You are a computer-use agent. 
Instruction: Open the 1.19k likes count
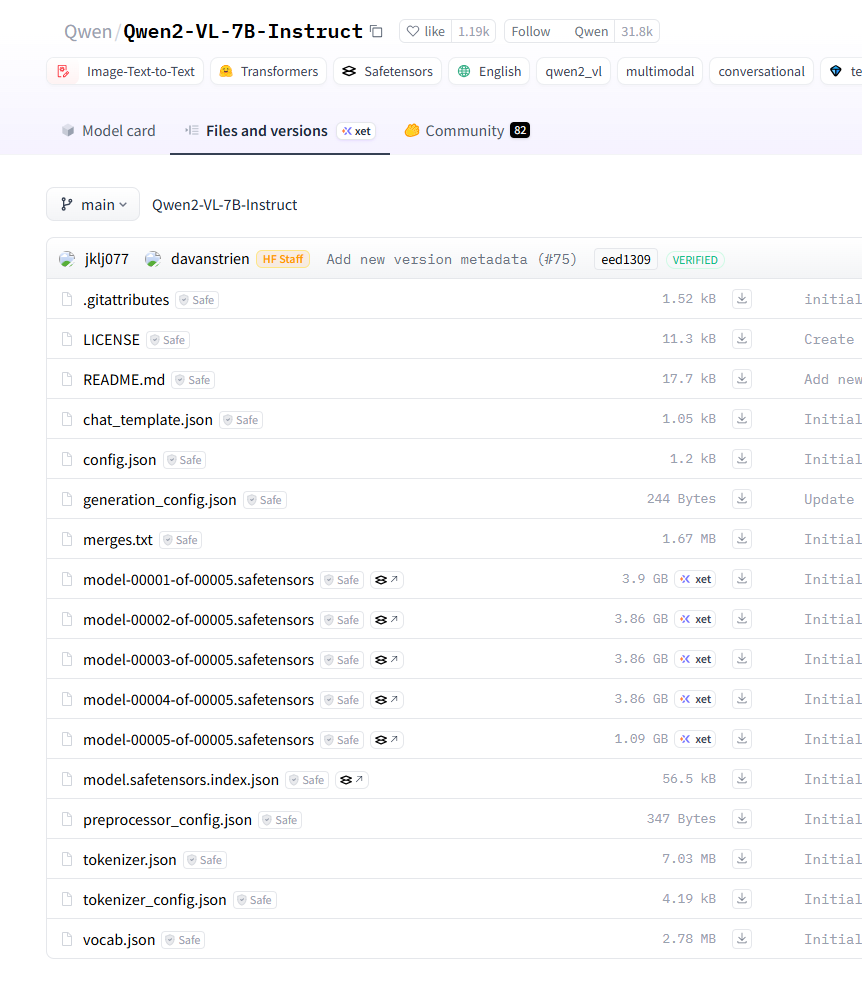474,31
